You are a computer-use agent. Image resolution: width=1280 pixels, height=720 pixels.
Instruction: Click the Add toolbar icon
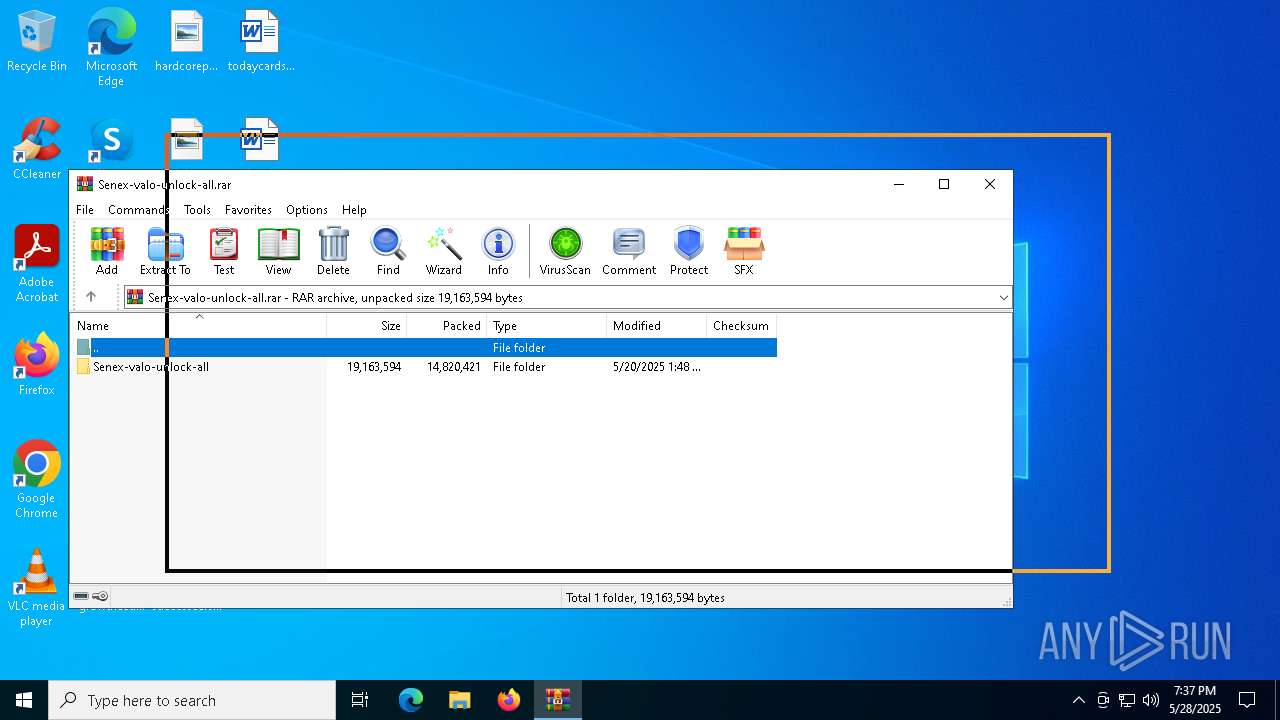tap(107, 251)
